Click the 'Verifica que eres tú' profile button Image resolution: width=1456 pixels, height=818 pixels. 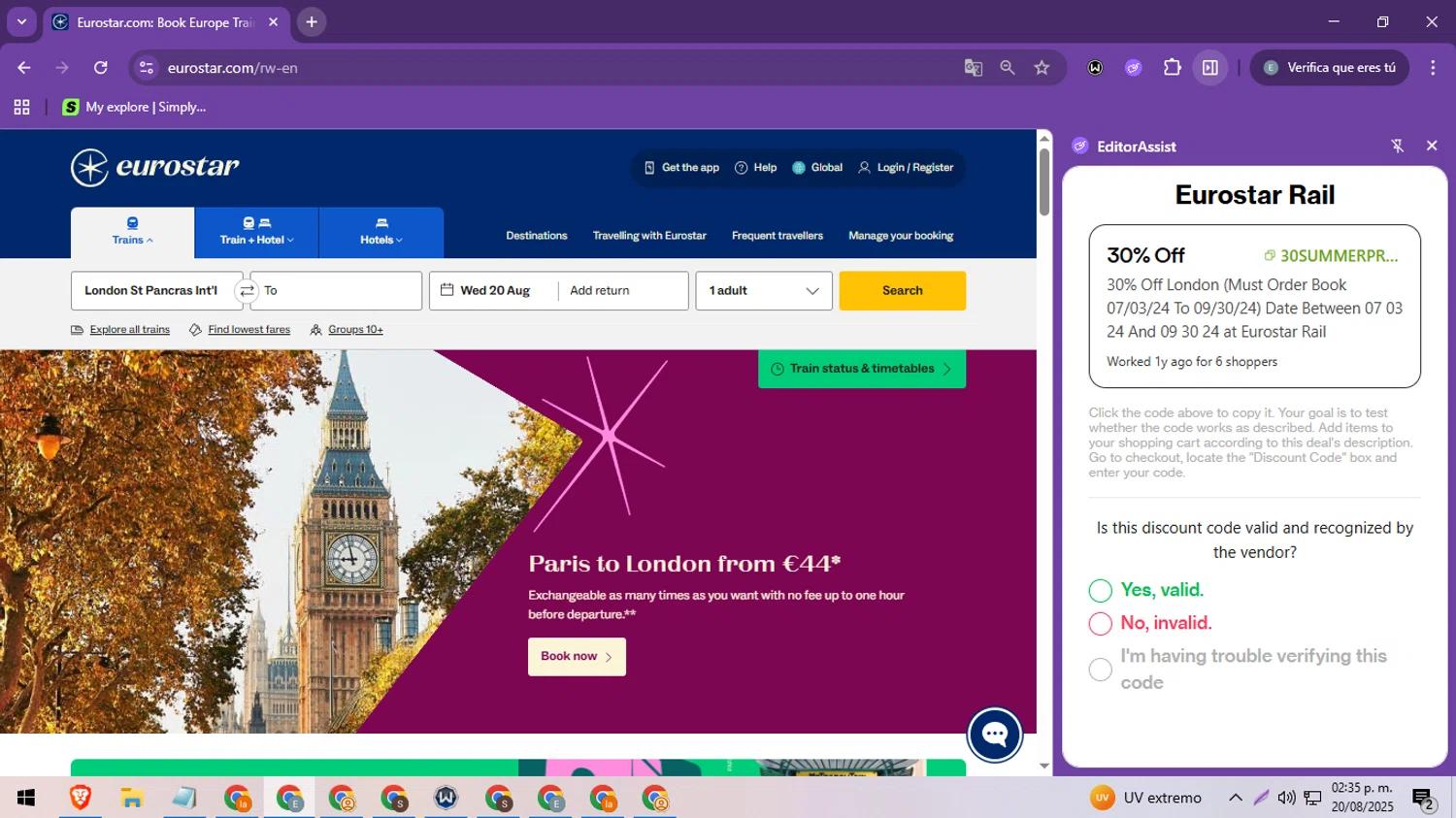[1330, 68]
